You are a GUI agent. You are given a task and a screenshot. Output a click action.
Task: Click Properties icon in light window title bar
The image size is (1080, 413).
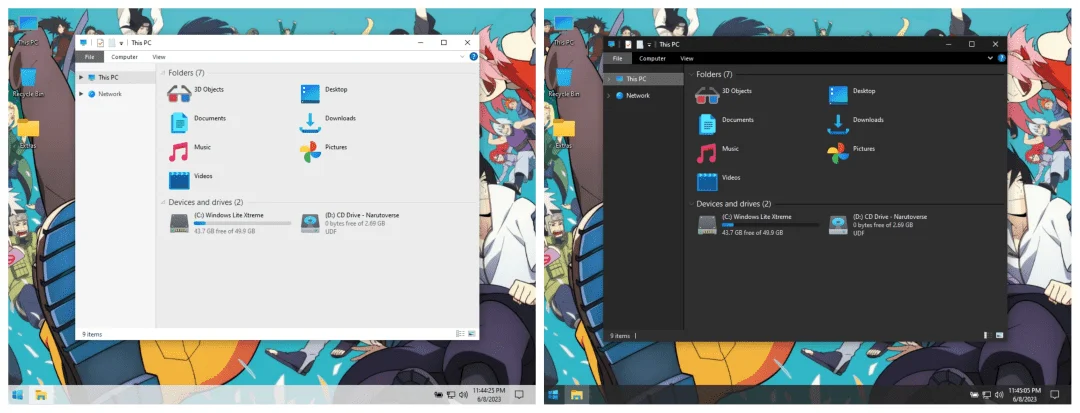pyautogui.click(x=100, y=43)
